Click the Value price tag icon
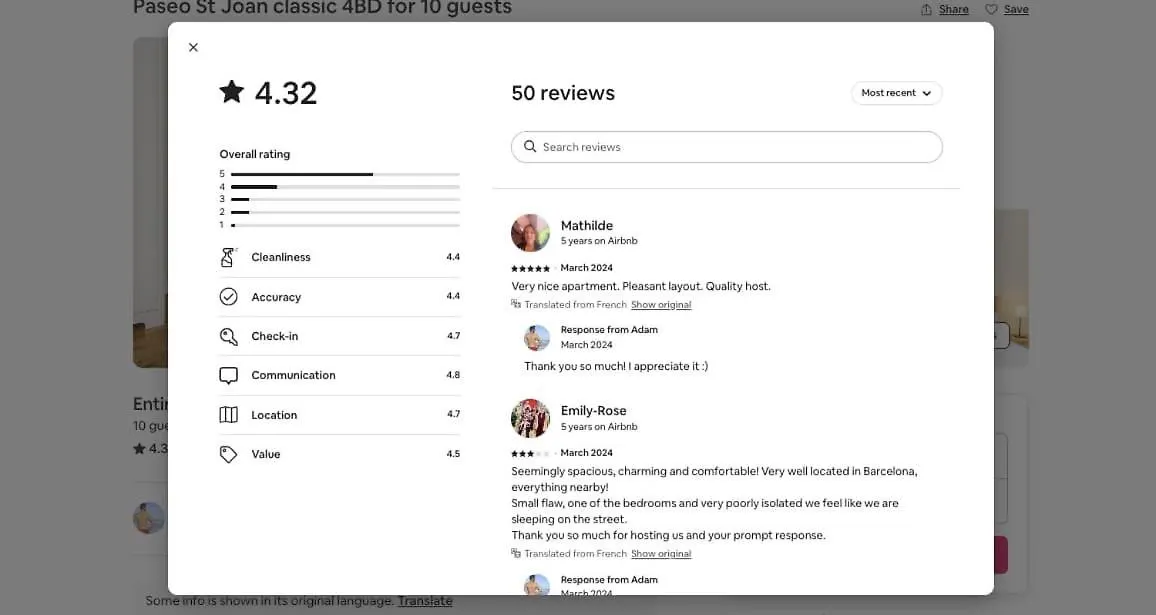 click(x=229, y=454)
